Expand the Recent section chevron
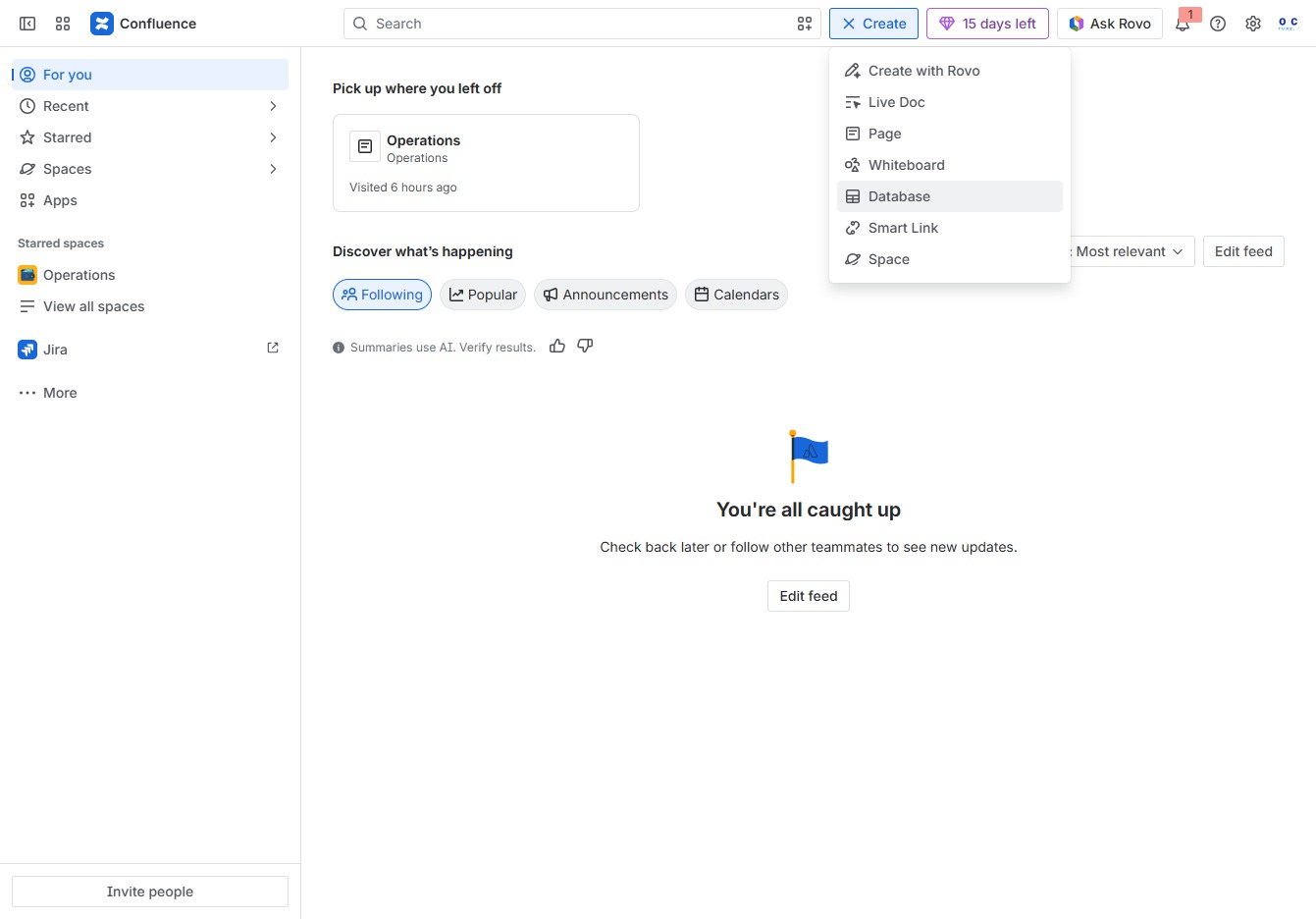Screen dimensions: 1316x919 click(x=273, y=106)
